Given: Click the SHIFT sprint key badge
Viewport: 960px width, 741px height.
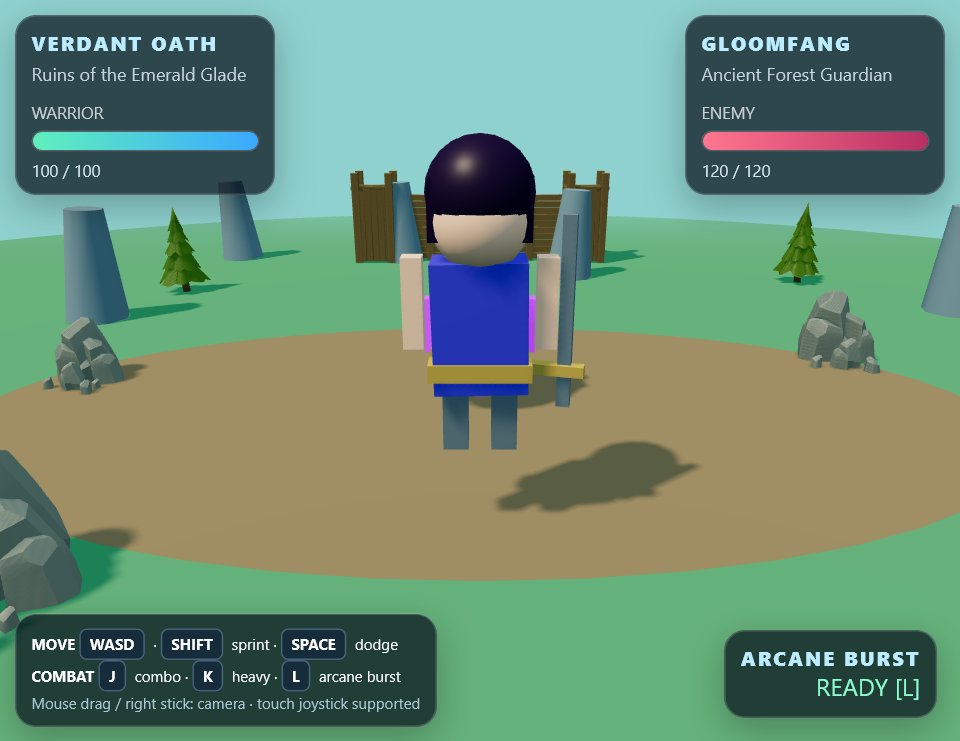Looking at the screenshot, I should pyautogui.click(x=192, y=644).
